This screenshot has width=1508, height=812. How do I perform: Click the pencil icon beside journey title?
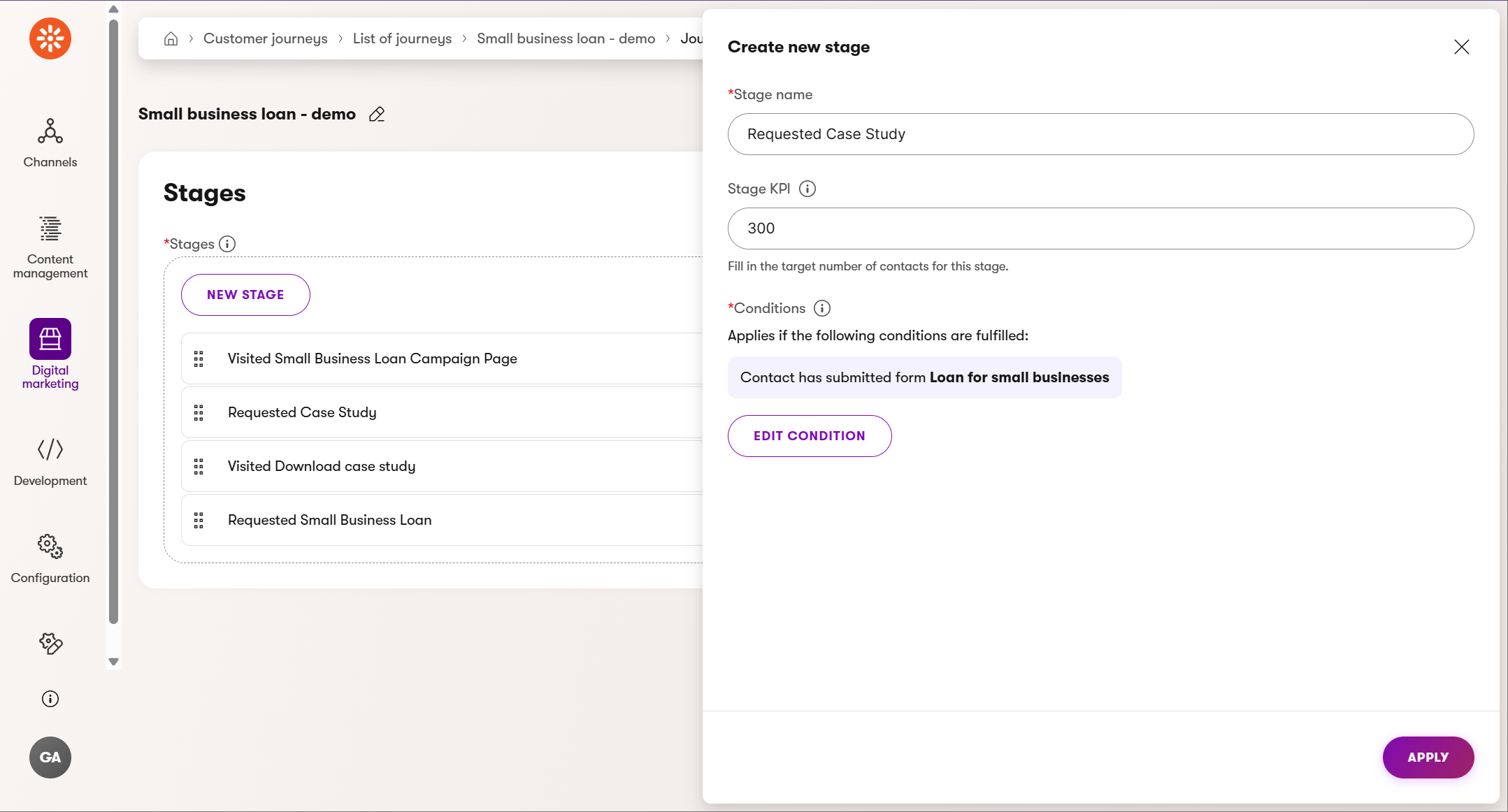[x=377, y=114]
